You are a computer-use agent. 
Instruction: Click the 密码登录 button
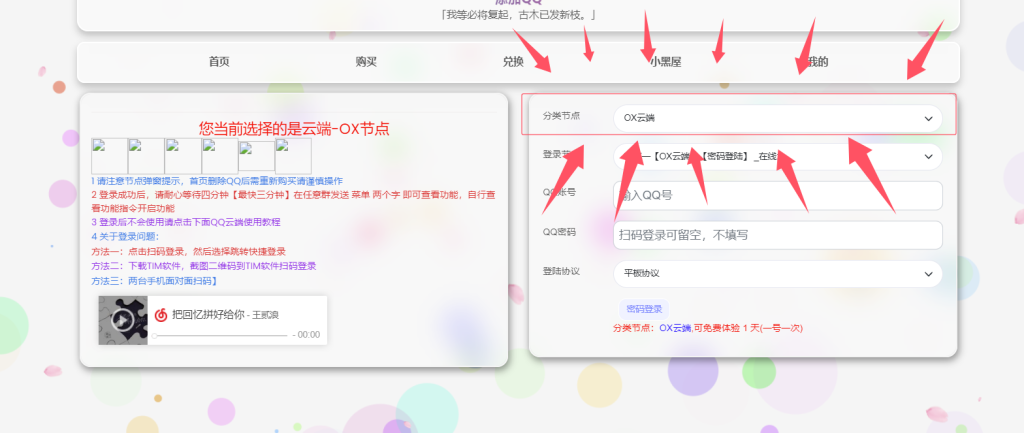(644, 309)
